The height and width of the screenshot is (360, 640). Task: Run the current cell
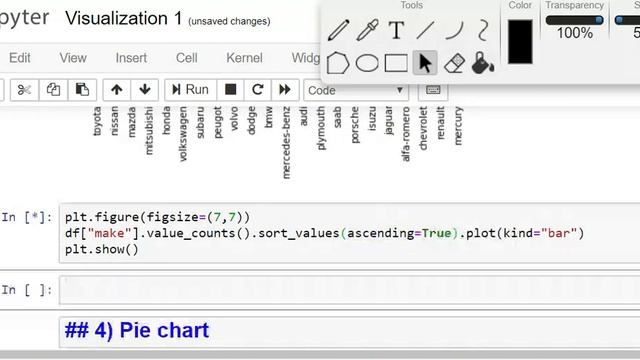pyautogui.click(x=190, y=89)
